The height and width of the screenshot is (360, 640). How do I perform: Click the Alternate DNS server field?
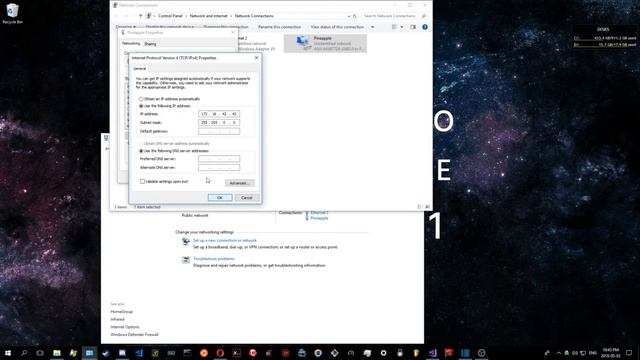(x=219, y=168)
